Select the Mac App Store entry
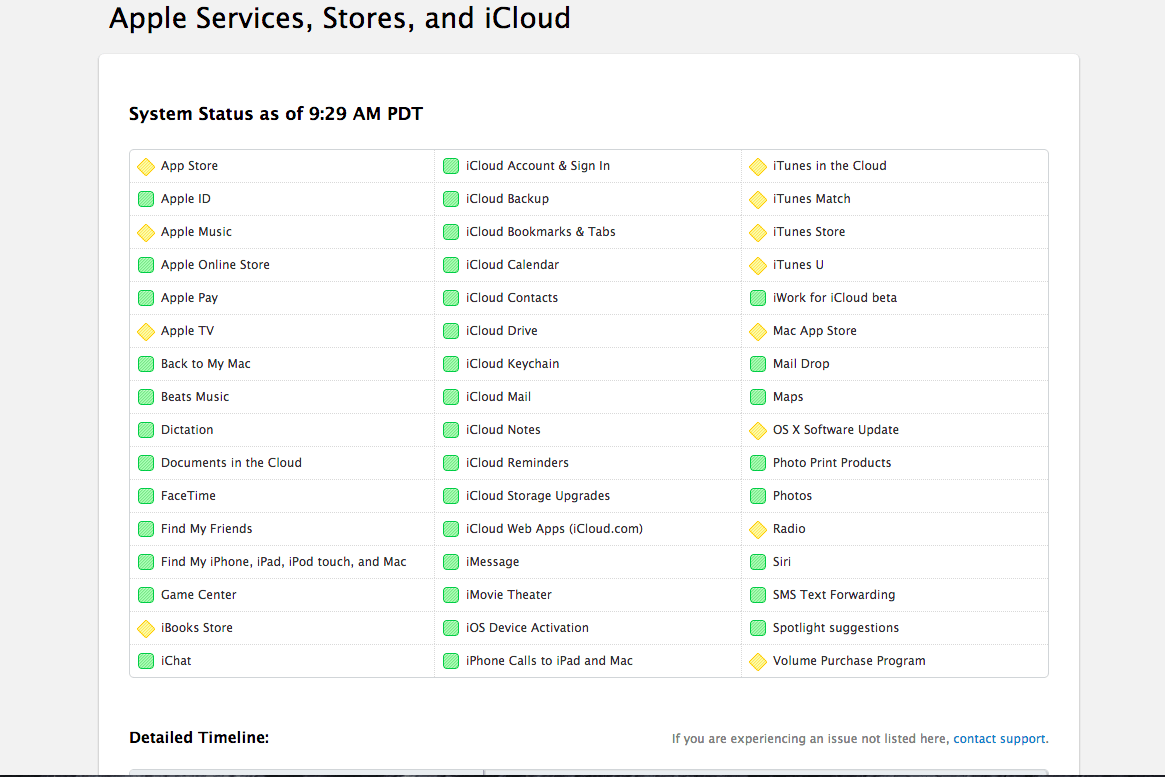 814,331
